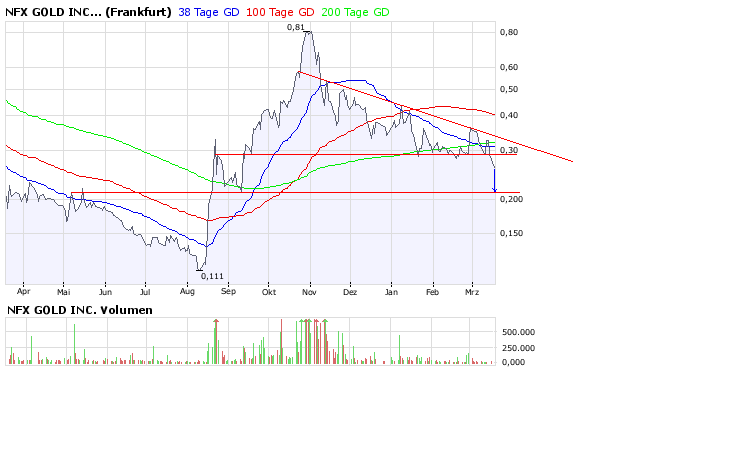The image size is (738, 475).
Task: Select the 100 Tage GD legend label
Action: tap(280, 11)
